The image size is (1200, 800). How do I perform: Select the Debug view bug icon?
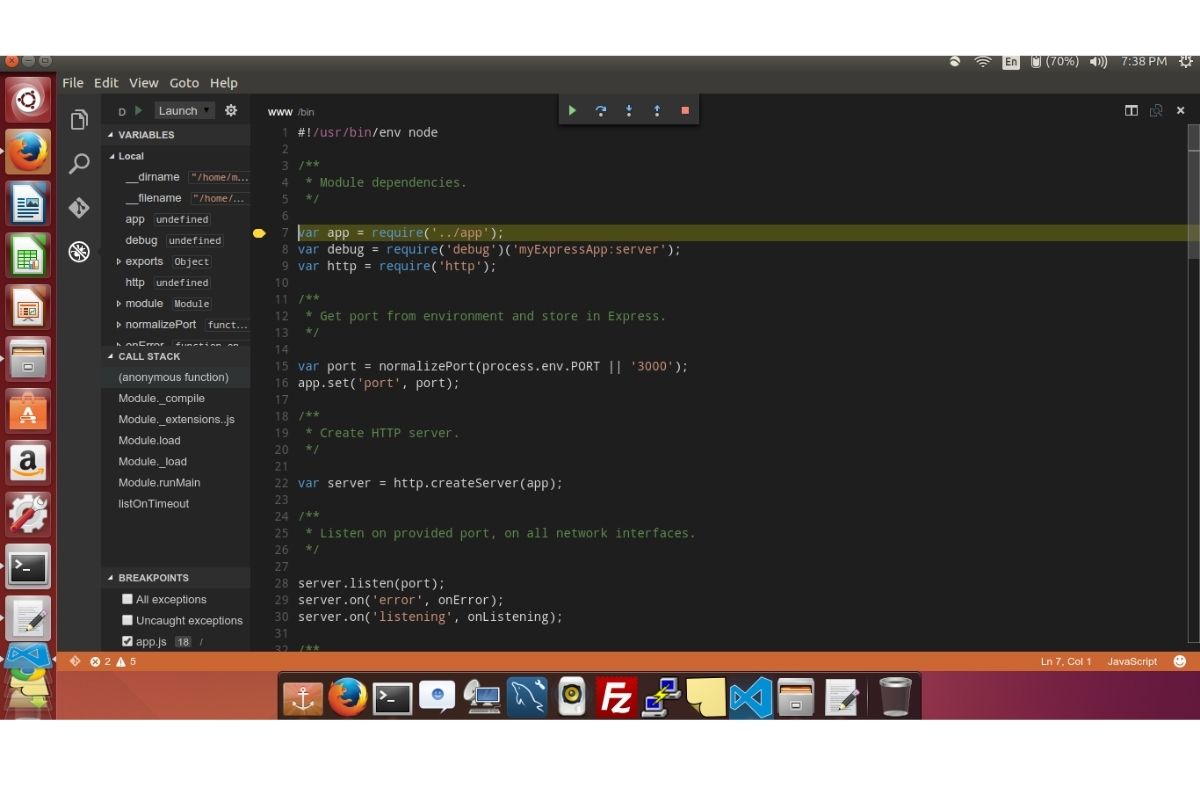[79, 251]
